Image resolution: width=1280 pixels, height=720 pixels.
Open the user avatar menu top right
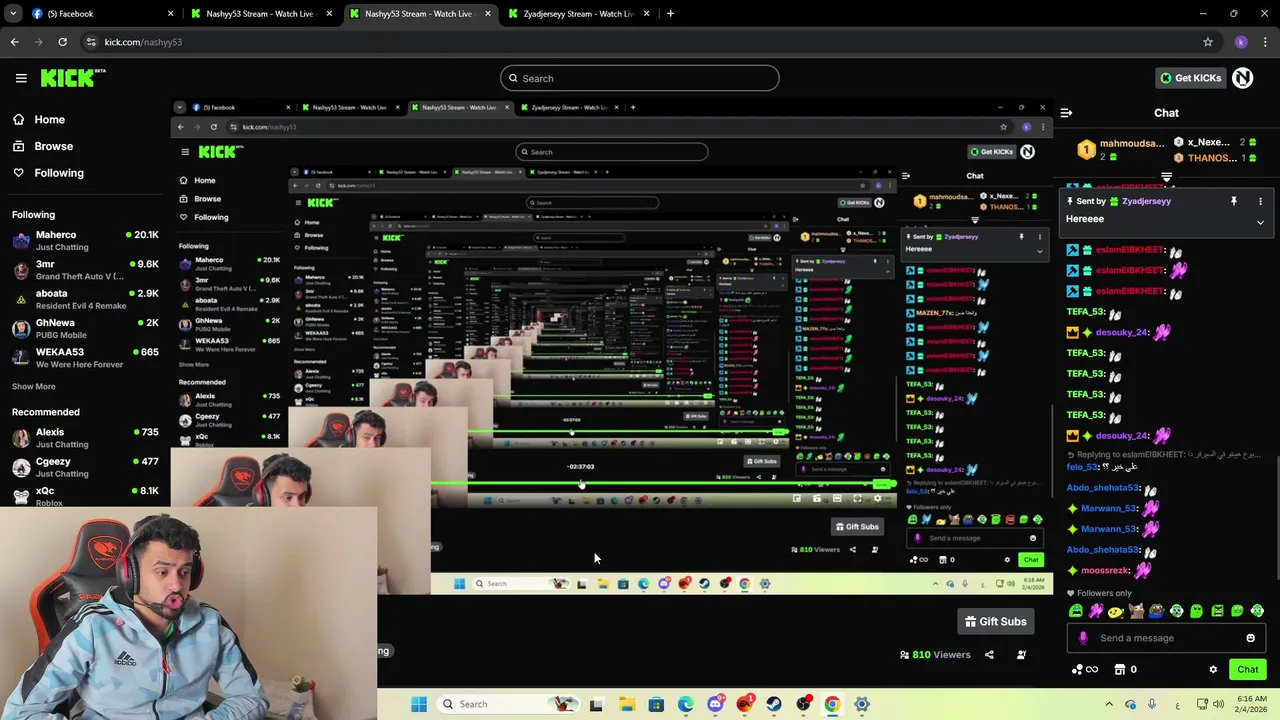pos(1242,78)
